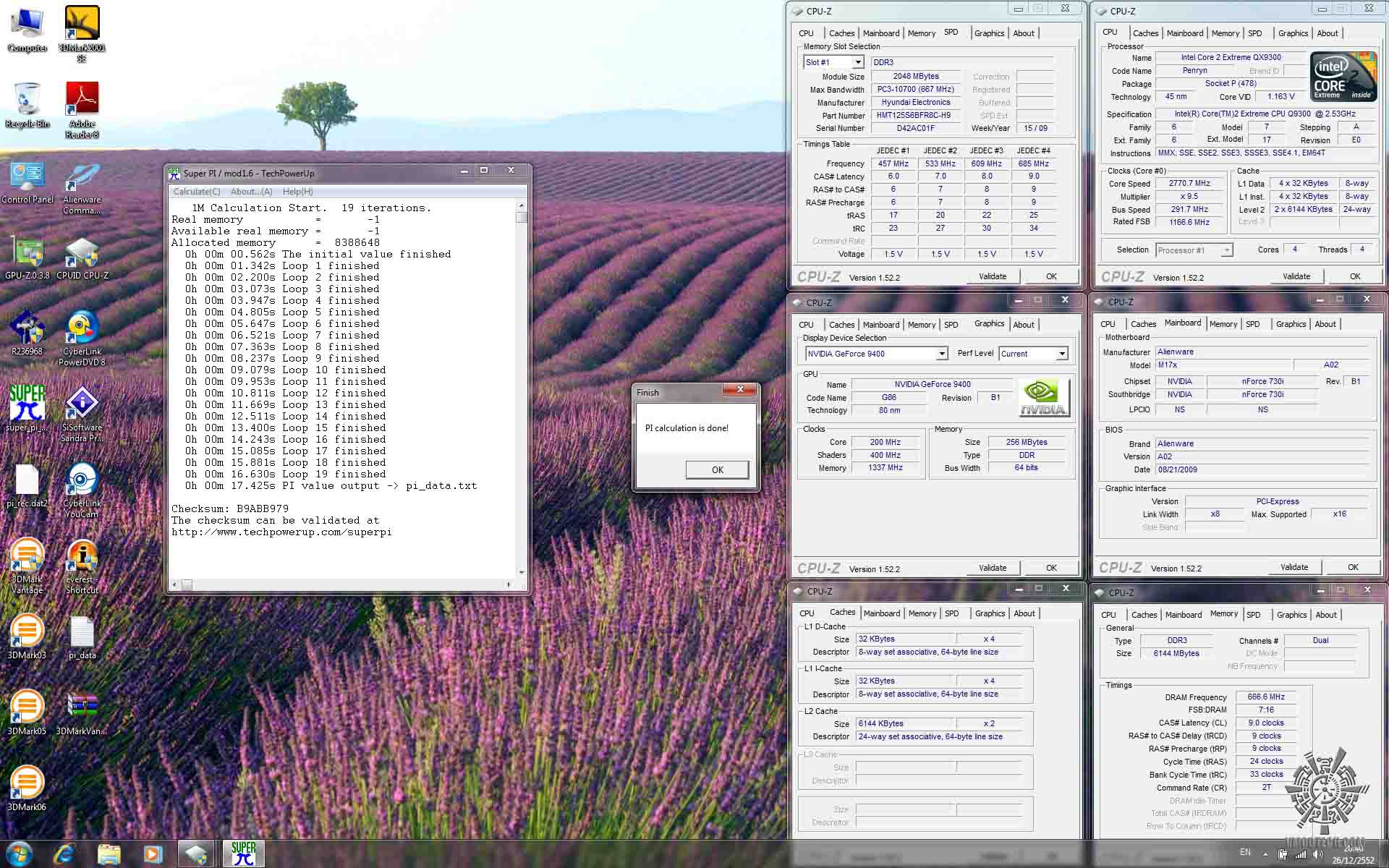The image size is (1389, 868).
Task: Open the Calculate(C) menu in Super PI
Action: (197, 192)
